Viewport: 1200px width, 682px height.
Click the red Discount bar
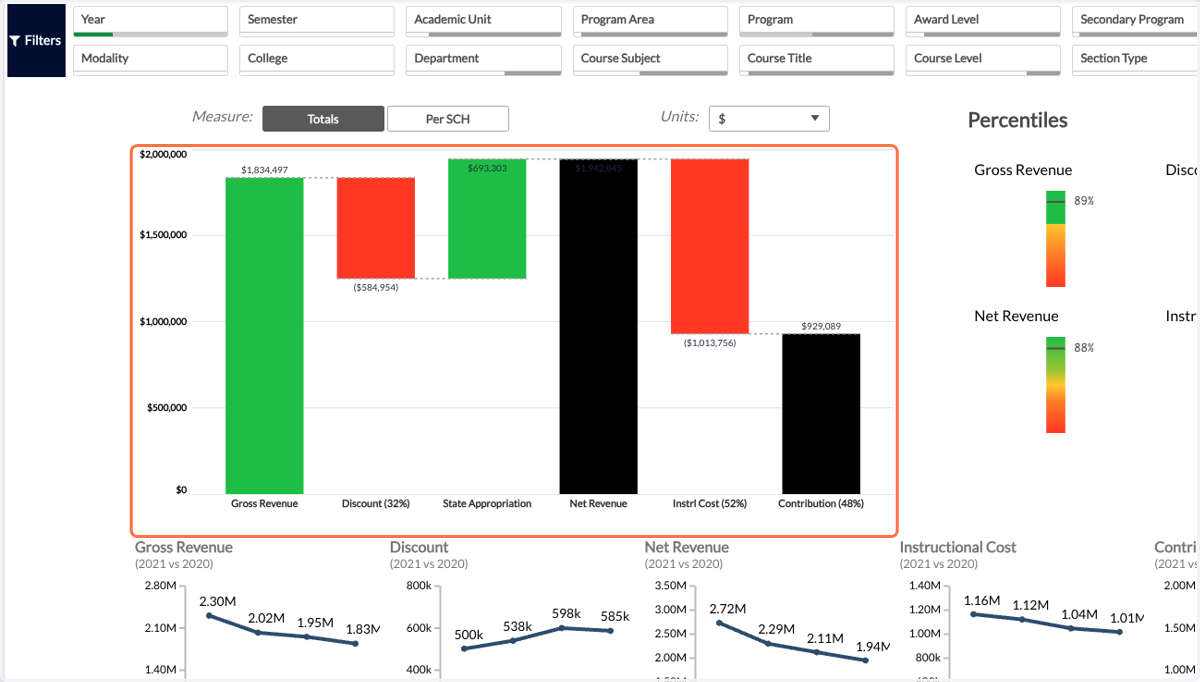pos(375,227)
